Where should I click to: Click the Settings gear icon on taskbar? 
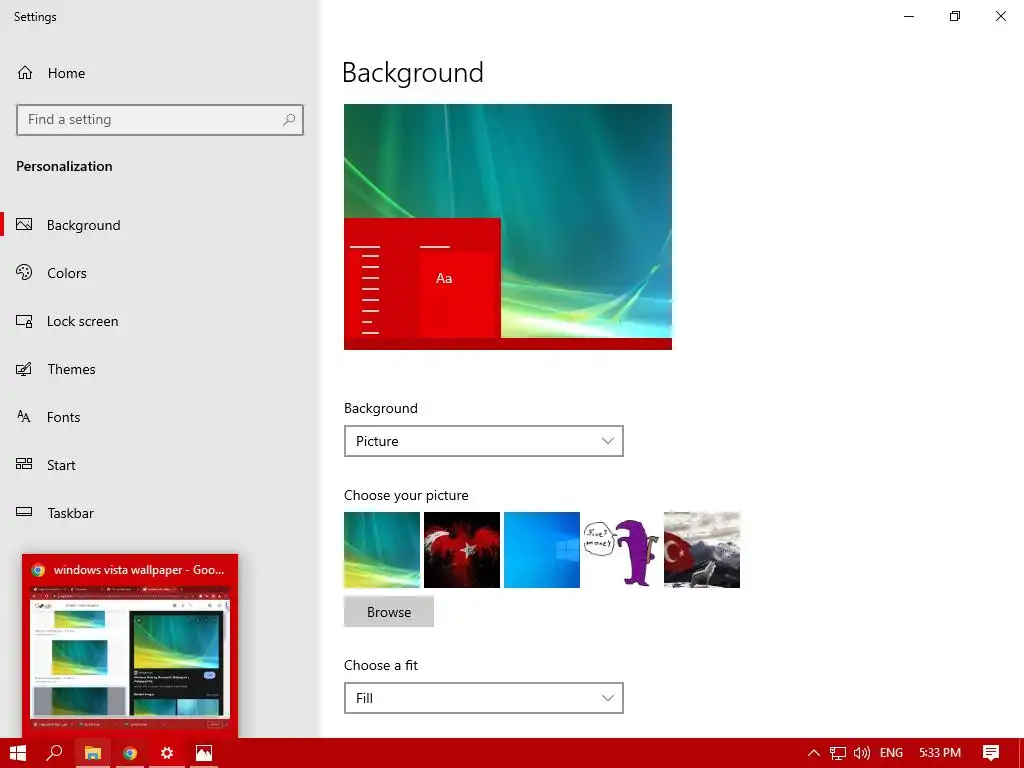tap(167, 753)
